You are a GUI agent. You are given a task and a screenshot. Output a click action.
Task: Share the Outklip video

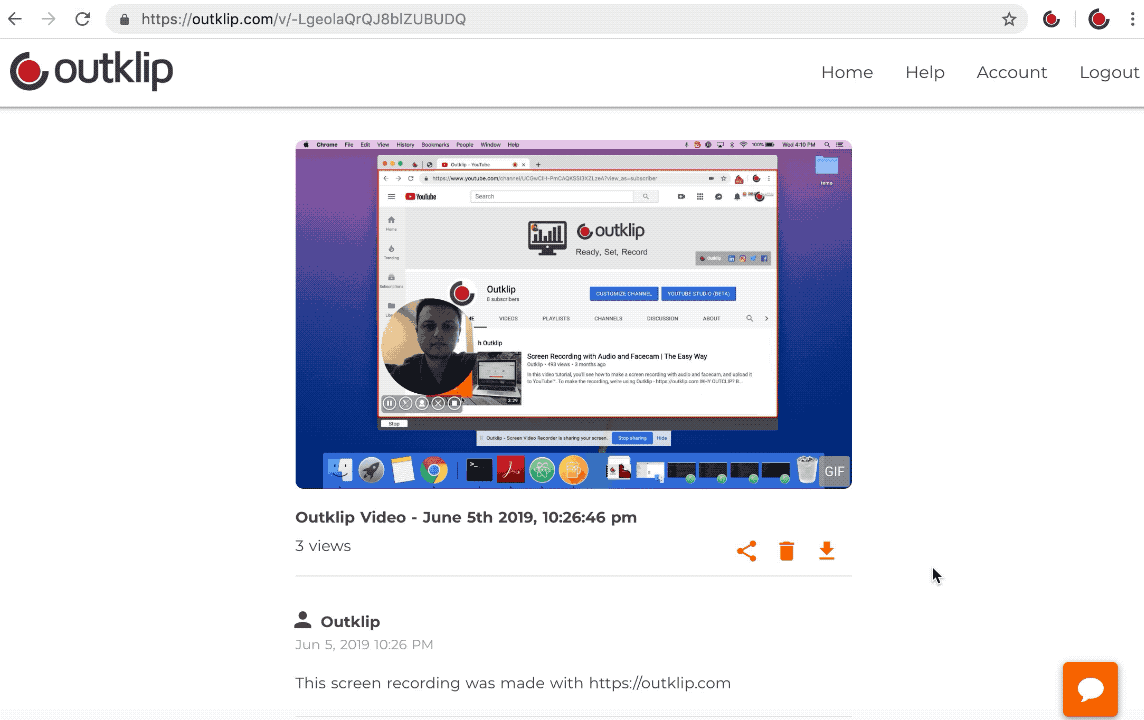coord(746,551)
